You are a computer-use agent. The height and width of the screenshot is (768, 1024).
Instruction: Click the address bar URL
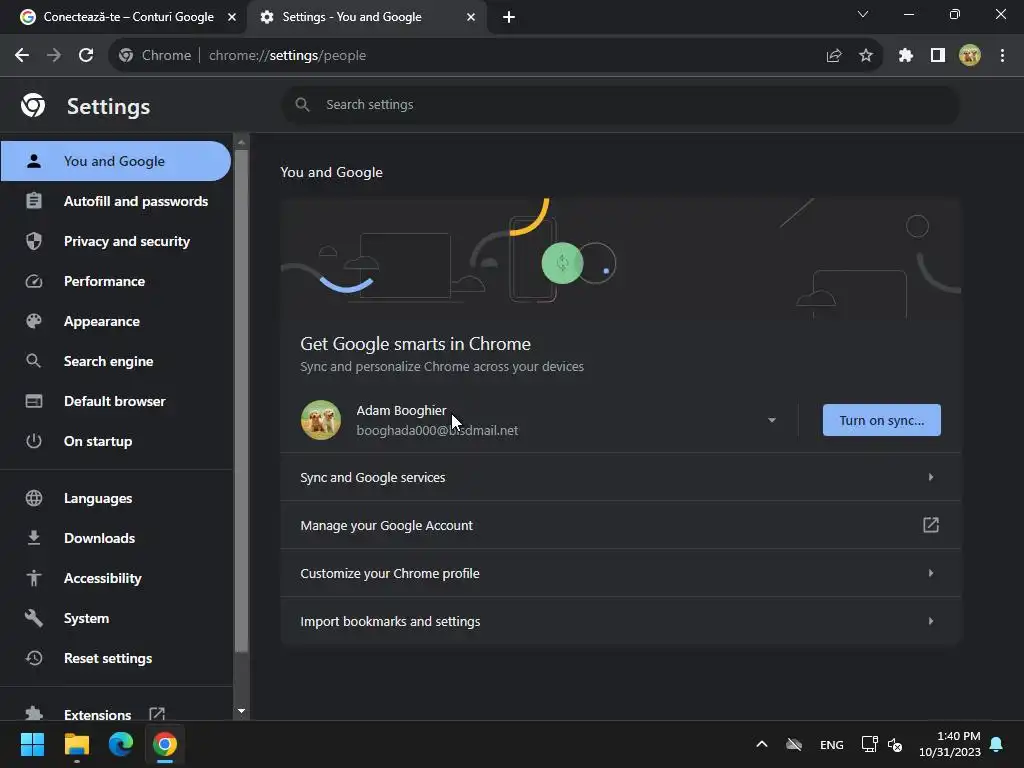coord(287,56)
